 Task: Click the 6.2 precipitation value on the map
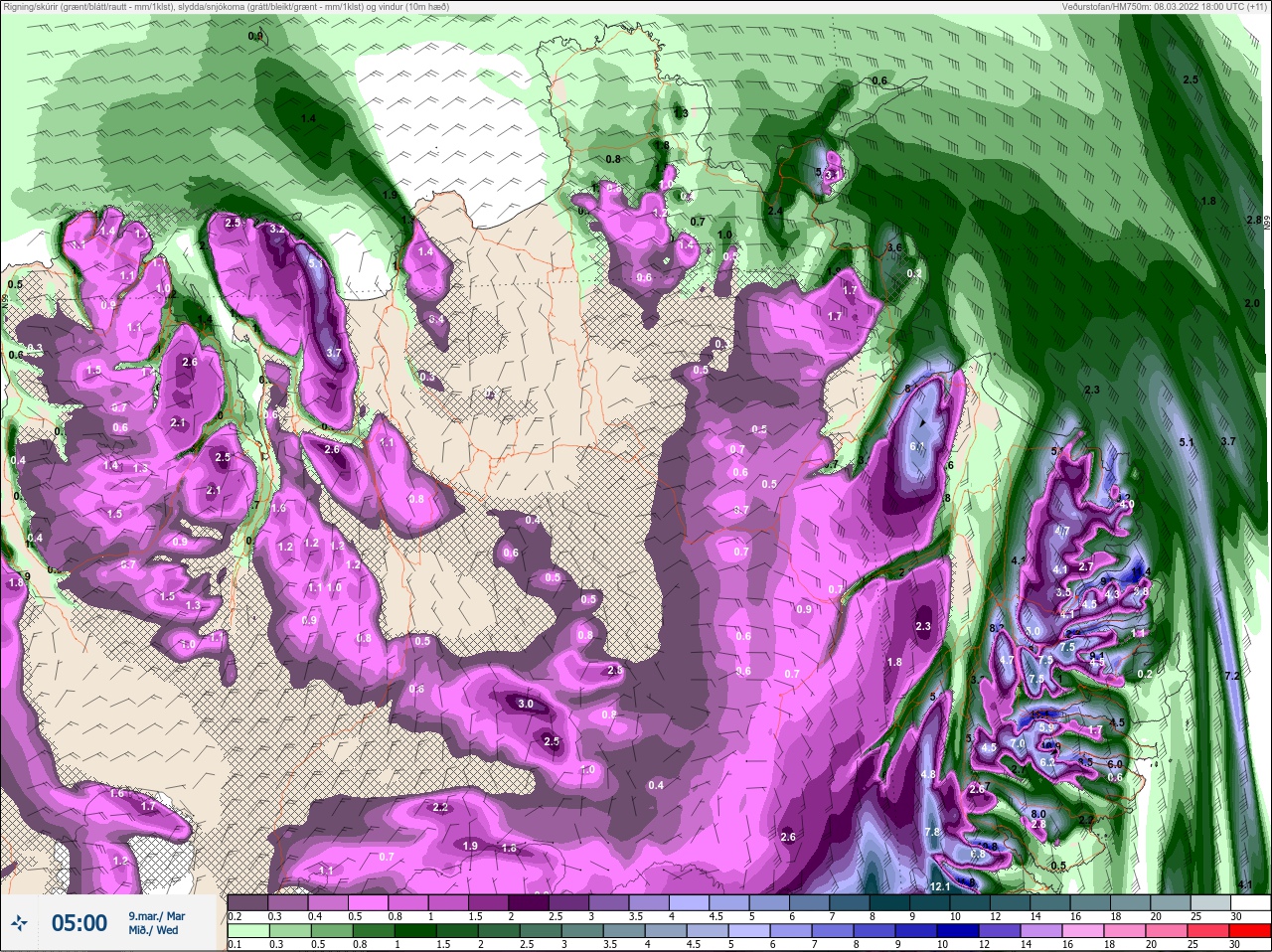pyautogui.click(x=1047, y=762)
